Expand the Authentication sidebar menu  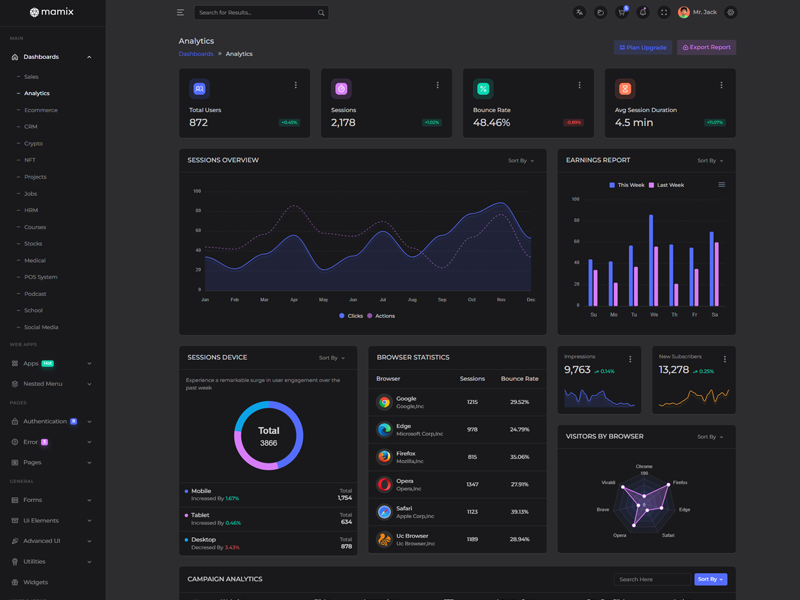pyautogui.click(x=50, y=421)
